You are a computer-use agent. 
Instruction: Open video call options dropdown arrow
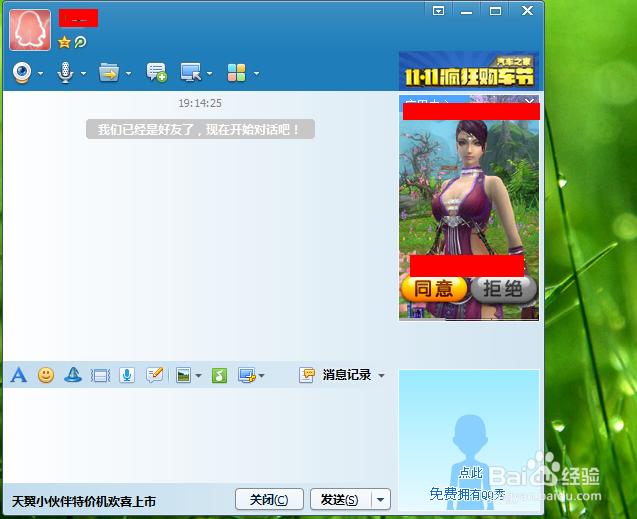pos(40,74)
